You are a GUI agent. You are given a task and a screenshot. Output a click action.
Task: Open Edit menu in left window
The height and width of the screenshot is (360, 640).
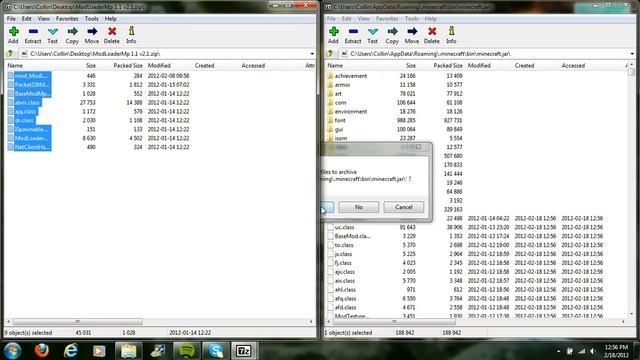(27, 19)
